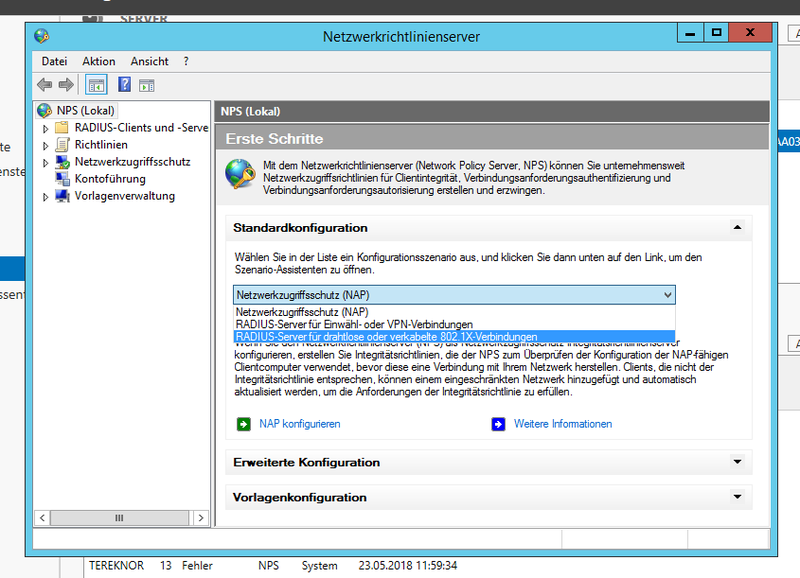Click the Richtlinien scroll icon in tree

point(63,145)
